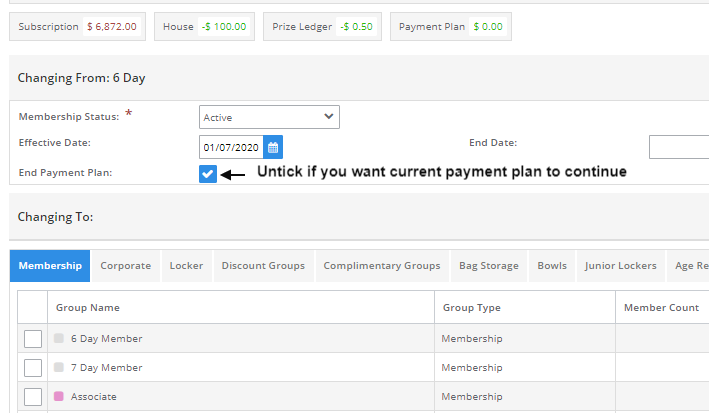
Task: Switch to the Corporate tab
Action: point(126,266)
